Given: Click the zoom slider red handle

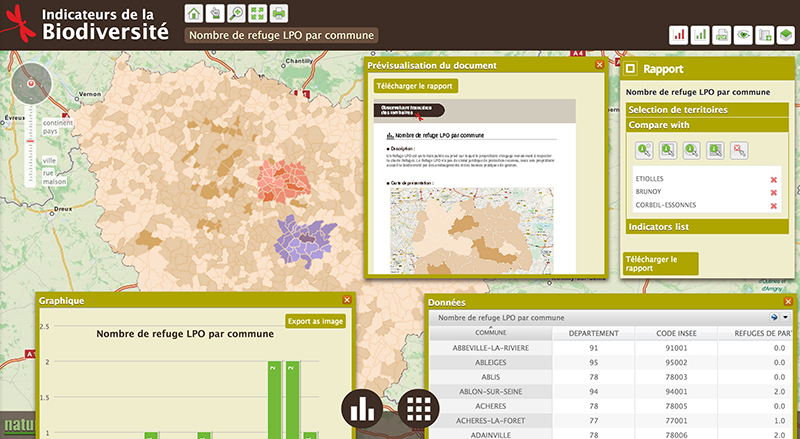Looking at the screenshot, I should coord(30,141).
